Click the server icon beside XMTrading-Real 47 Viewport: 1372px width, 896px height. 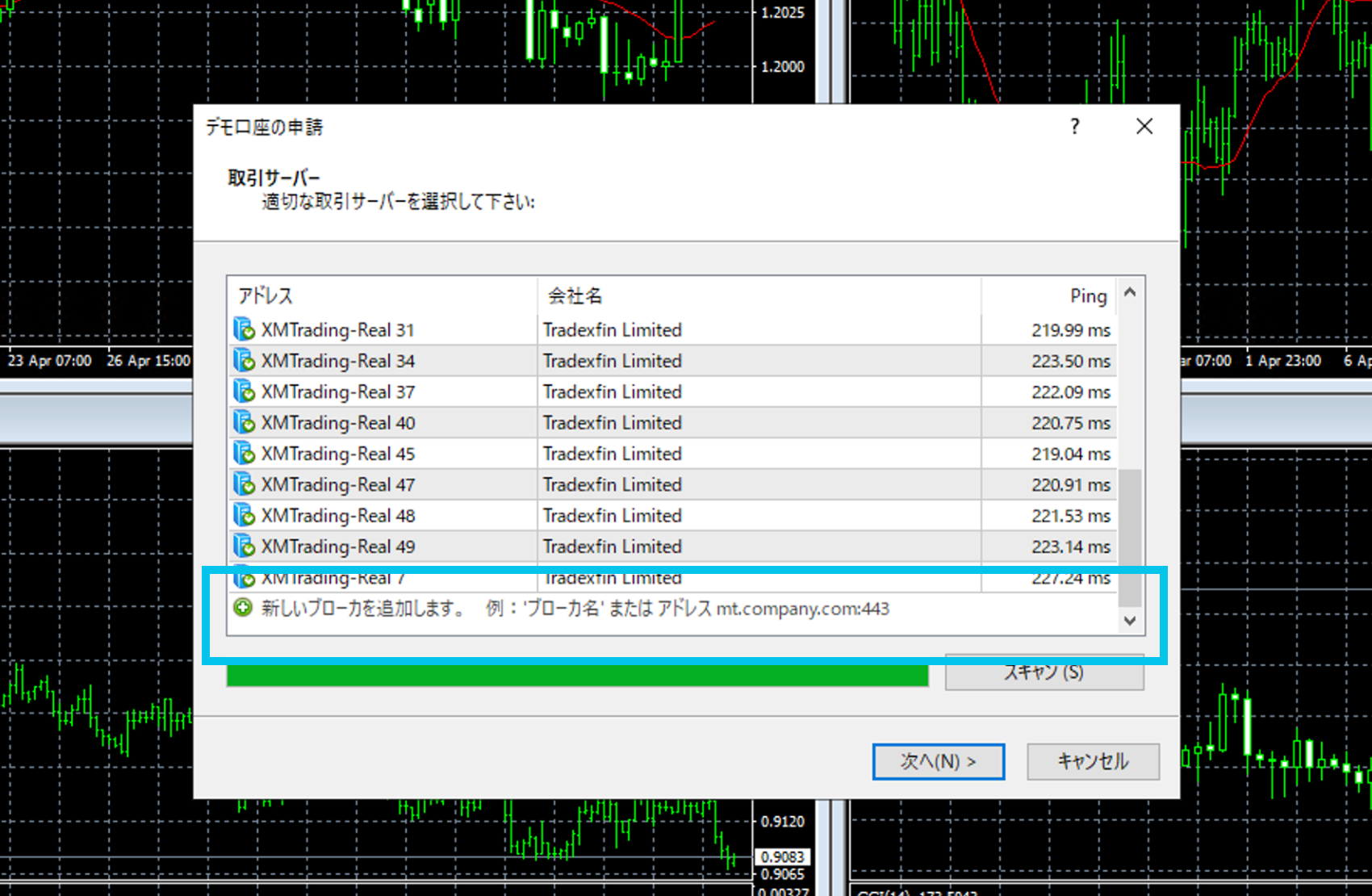(x=244, y=484)
